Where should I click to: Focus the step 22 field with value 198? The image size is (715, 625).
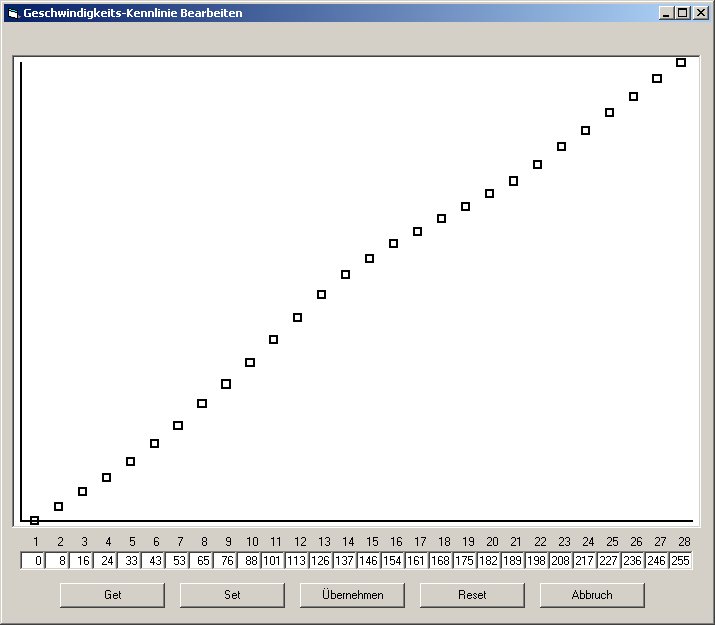pos(536,561)
